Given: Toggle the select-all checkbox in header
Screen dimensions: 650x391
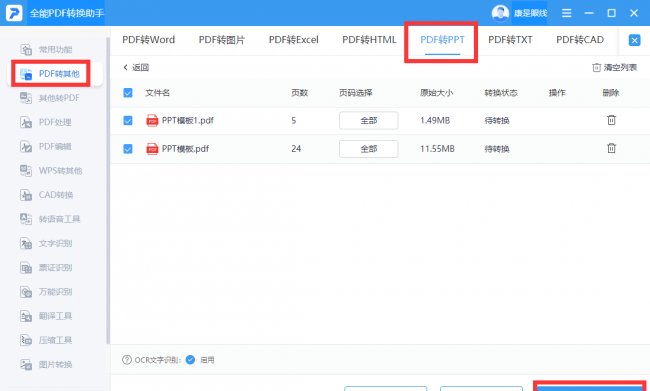Looking at the screenshot, I should 128,92.
